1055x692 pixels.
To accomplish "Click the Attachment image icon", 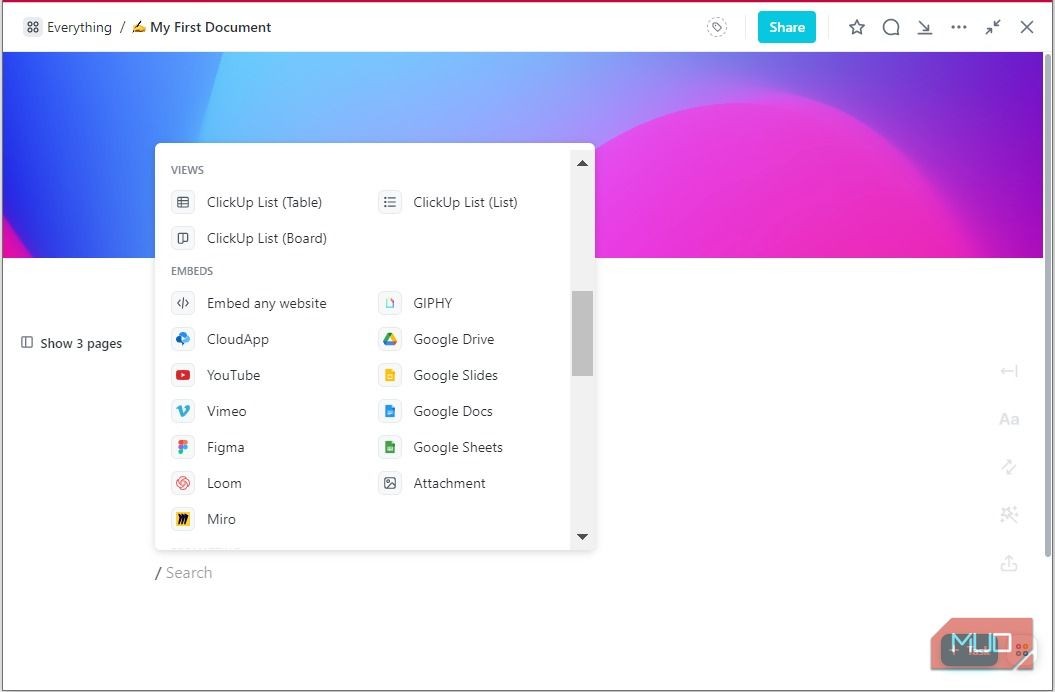I will 390,483.
